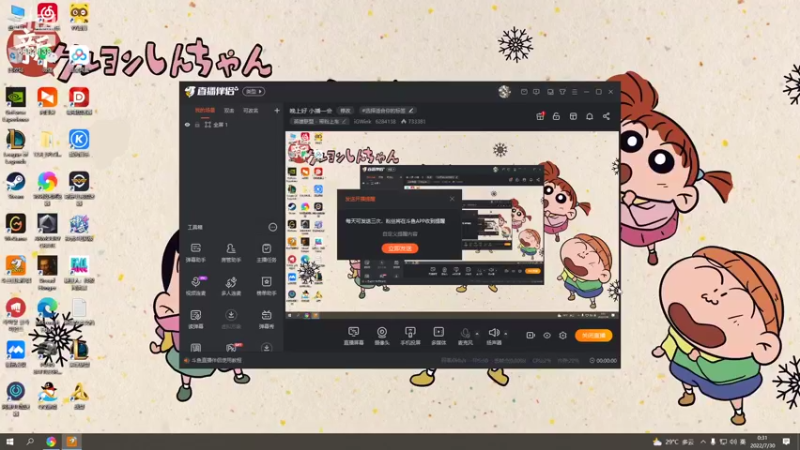
Task: Share the stream via share icon
Action: (x=606, y=116)
